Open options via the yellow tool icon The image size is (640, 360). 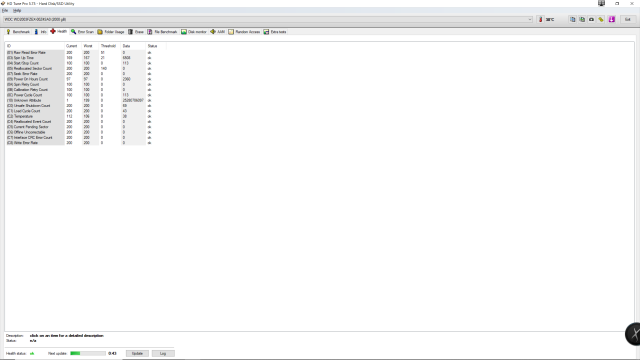coord(601,19)
